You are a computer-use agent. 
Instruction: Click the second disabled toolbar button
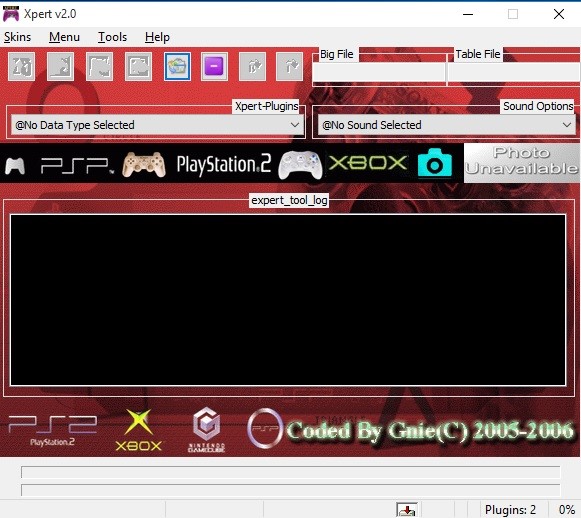tap(60, 67)
